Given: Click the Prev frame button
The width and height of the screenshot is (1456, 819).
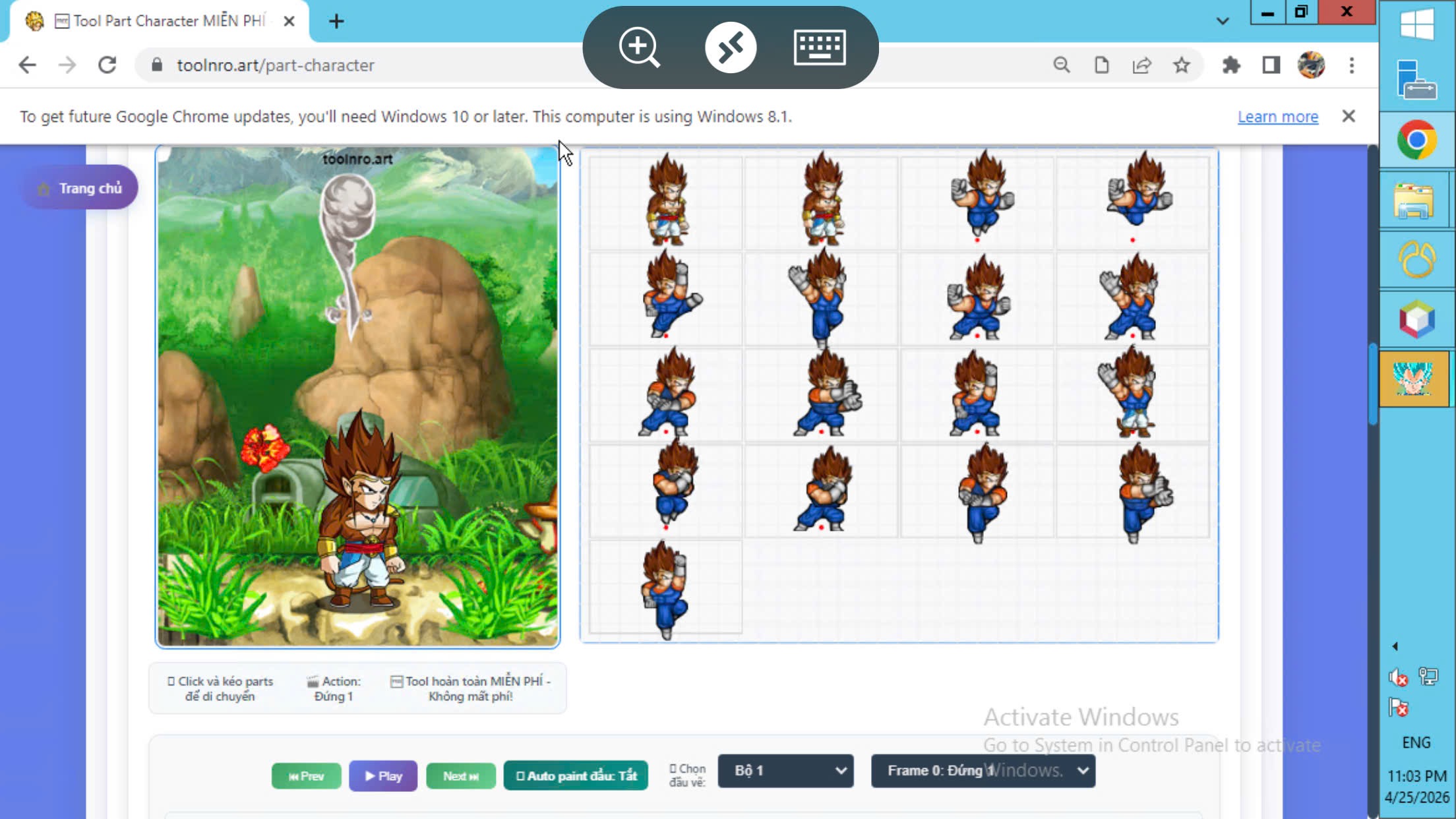Looking at the screenshot, I should point(306,776).
